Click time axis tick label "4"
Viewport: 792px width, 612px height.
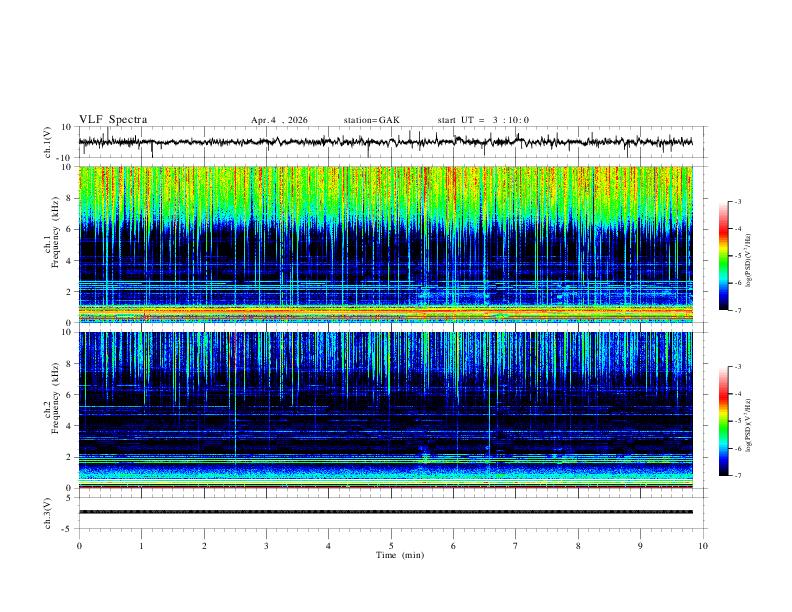(x=328, y=546)
